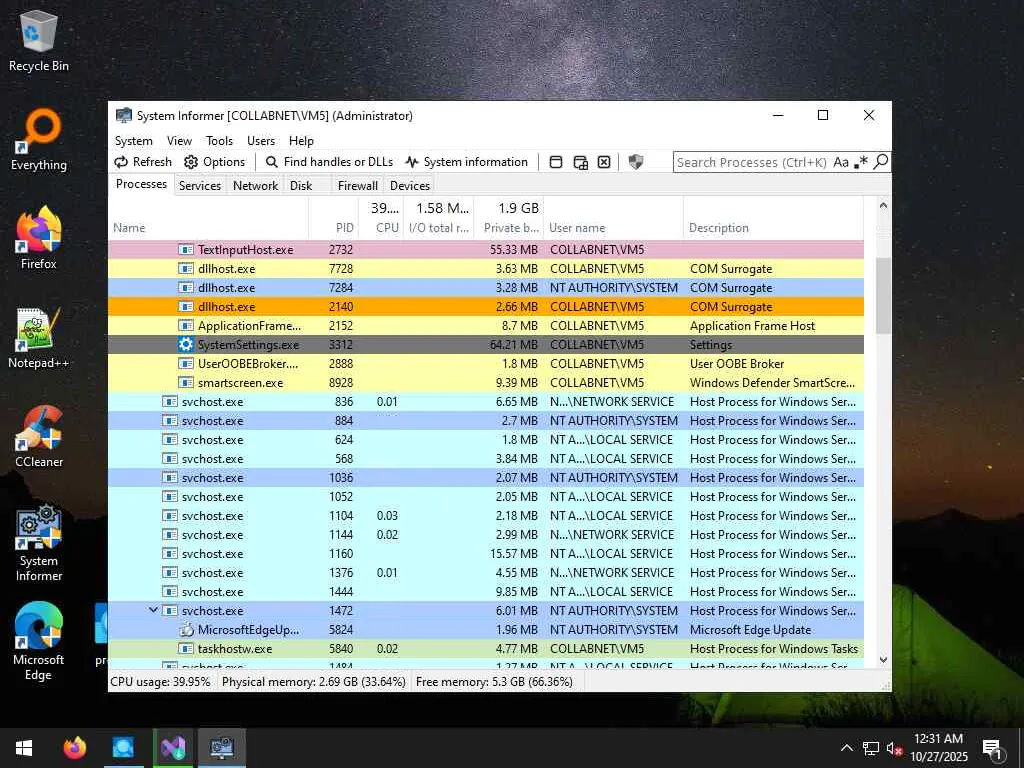Open the Everything desktop shortcut
This screenshot has height=768, width=1024.
(39, 140)
